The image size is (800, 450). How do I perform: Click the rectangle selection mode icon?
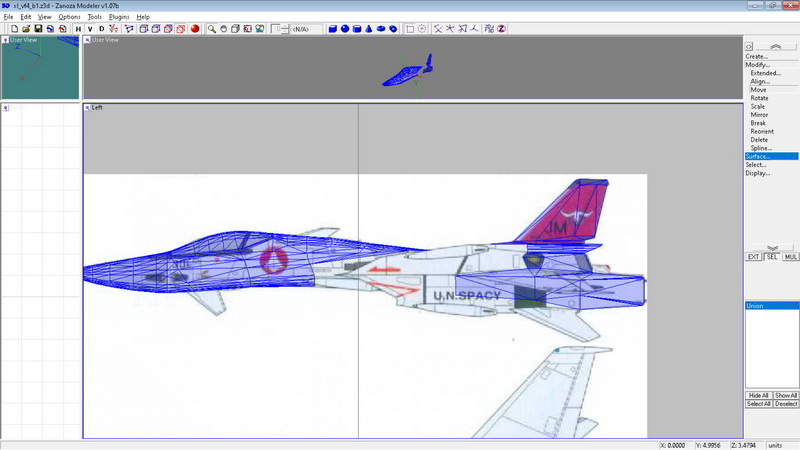pos(410,29)
